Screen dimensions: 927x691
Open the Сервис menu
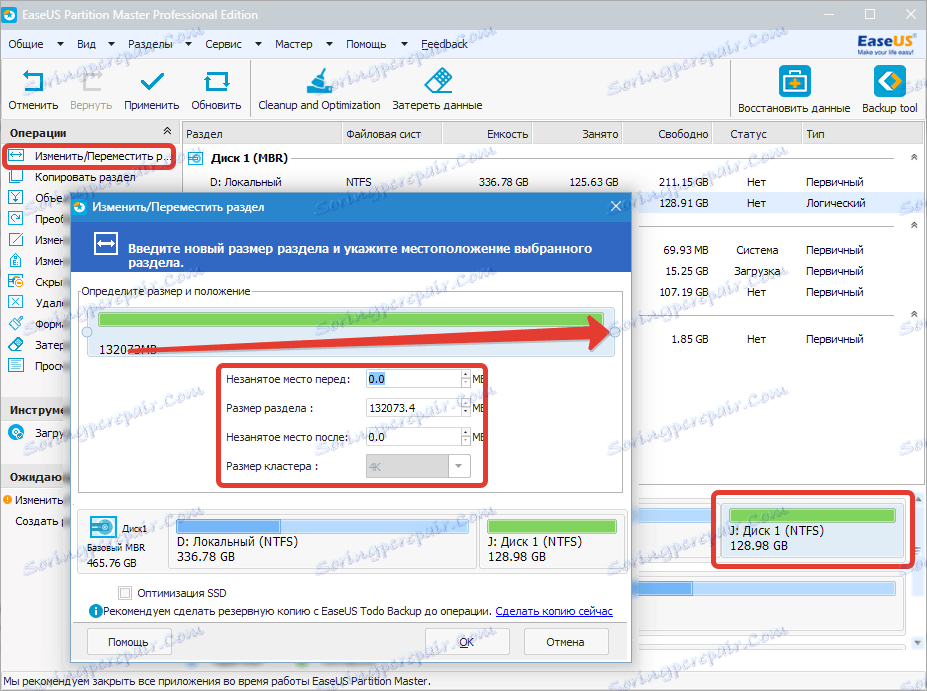click(x=223, y=44)
